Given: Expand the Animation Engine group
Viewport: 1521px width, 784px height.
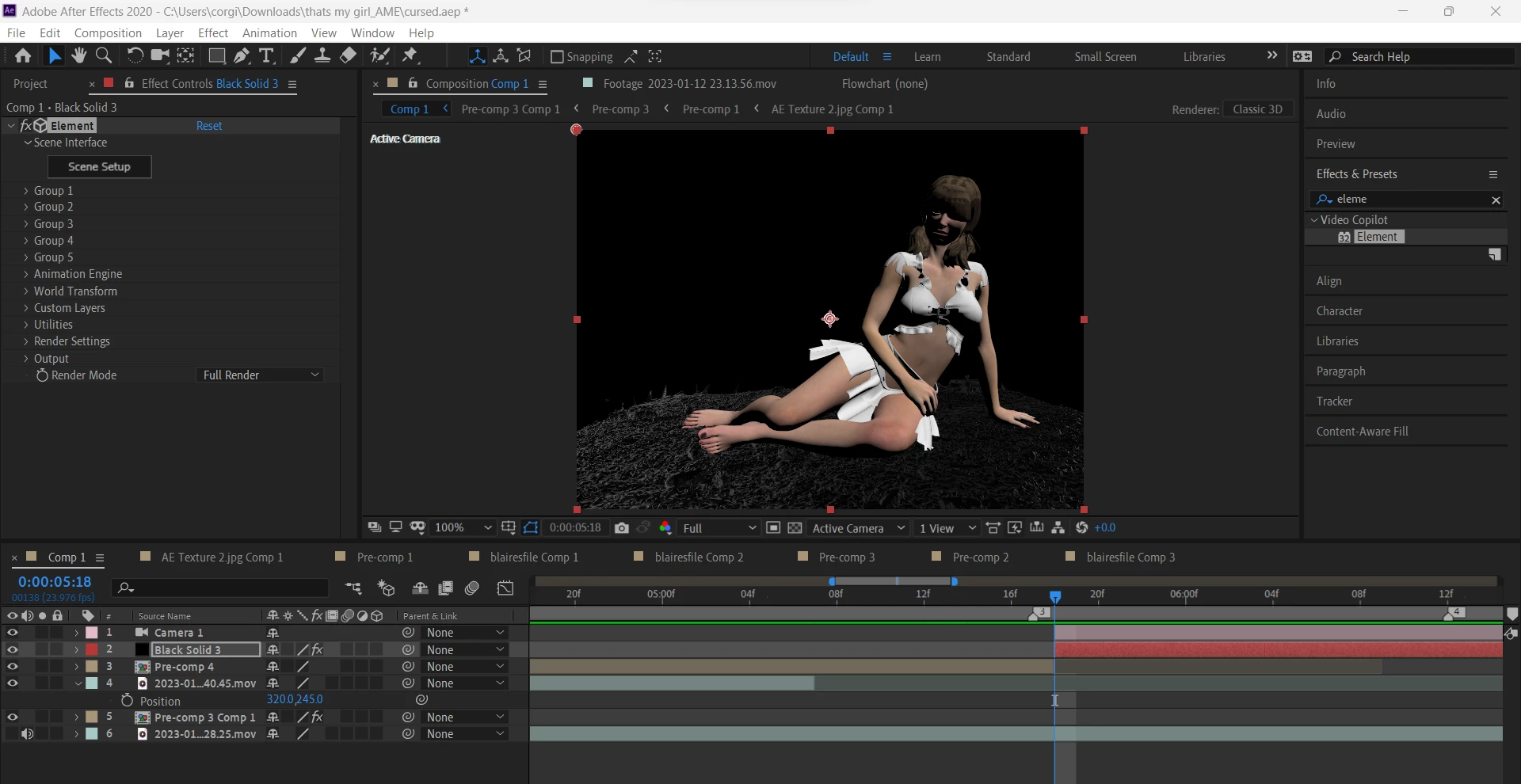Looking at the screenshot, I should click(26, 274).
